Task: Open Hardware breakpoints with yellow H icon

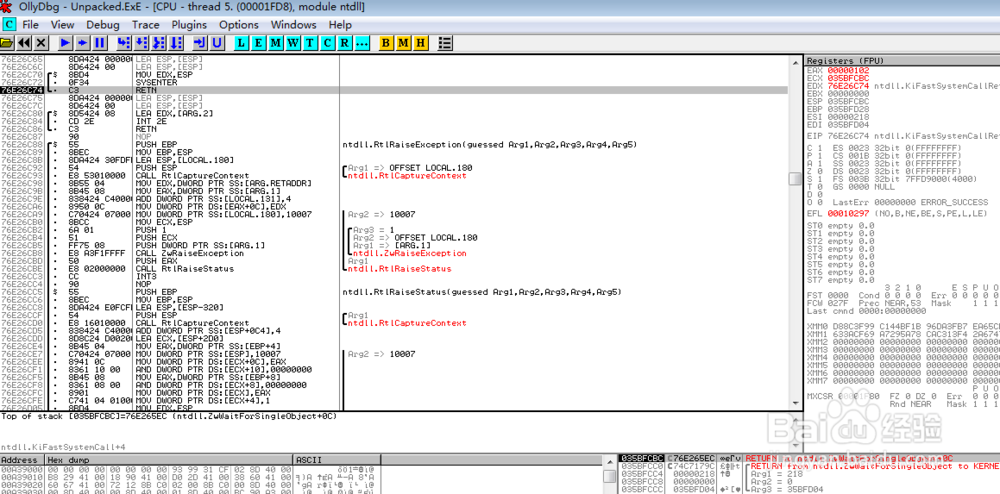Action: 420,43
